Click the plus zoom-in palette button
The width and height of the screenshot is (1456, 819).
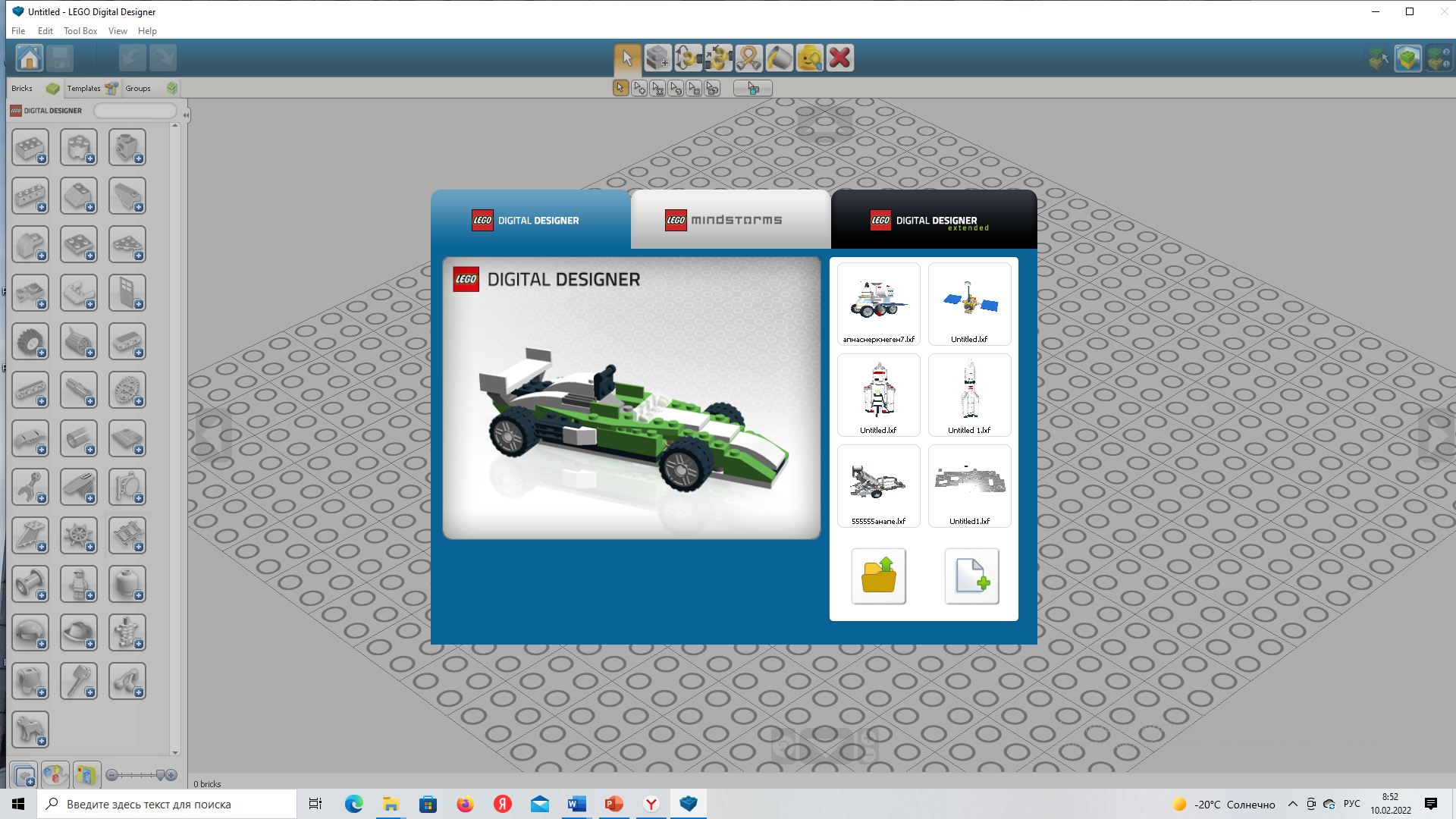tap(171, 775)
